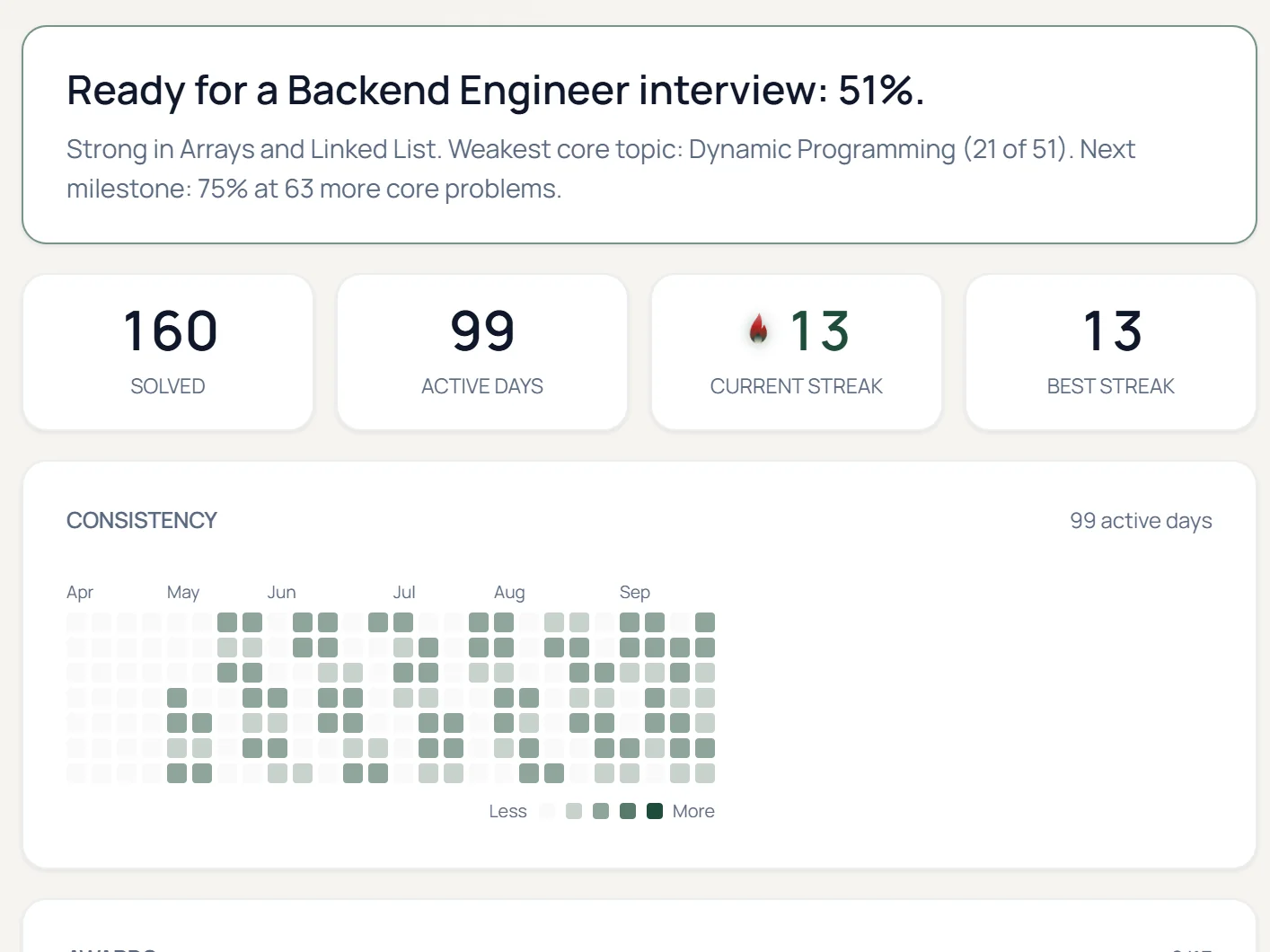Click the "Jun" month label on the heatmap
The width and height of the screenshot is (1270, 952).
(x=282, y=592)
